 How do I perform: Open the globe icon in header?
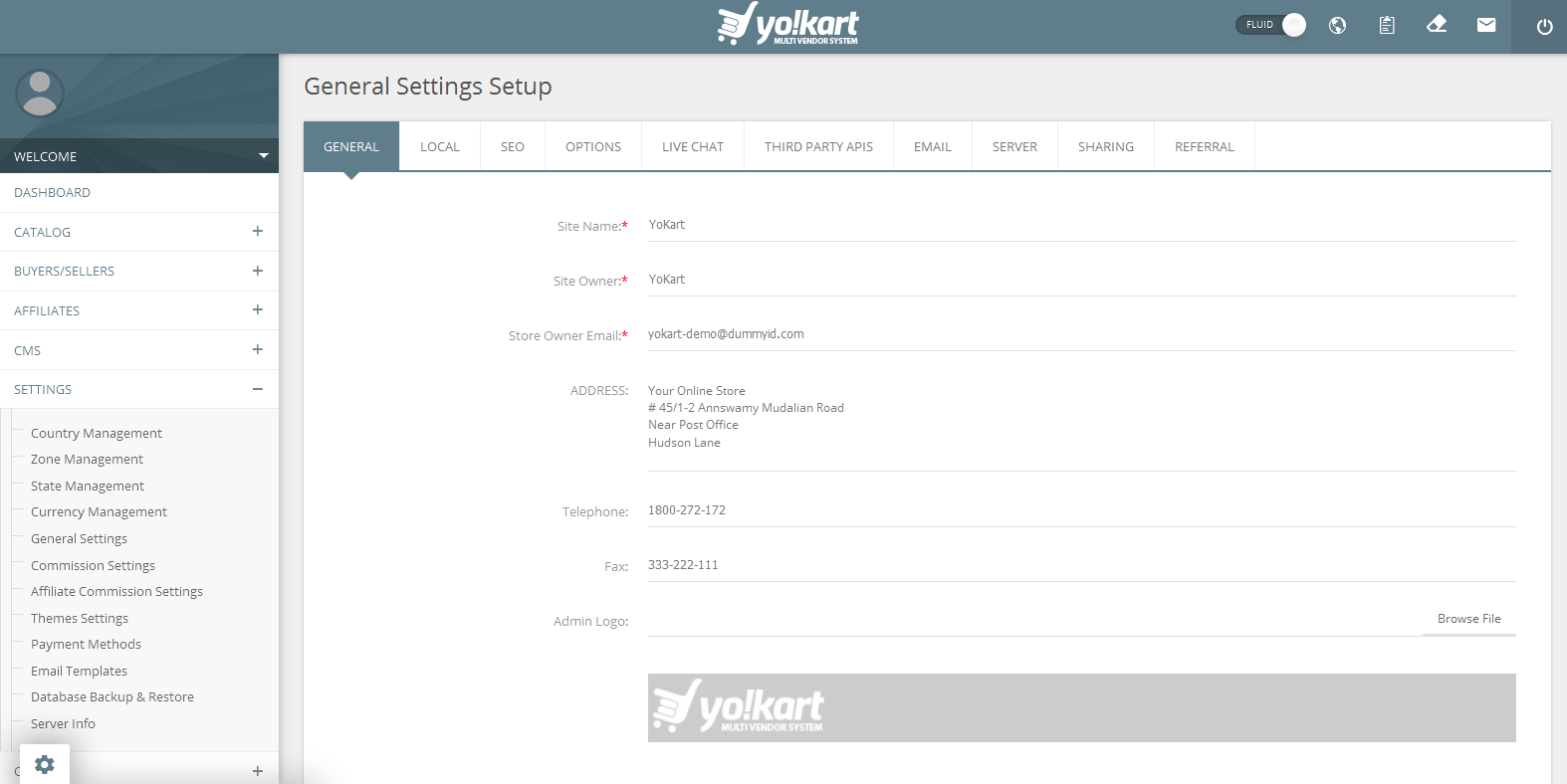coord(1337,26)
